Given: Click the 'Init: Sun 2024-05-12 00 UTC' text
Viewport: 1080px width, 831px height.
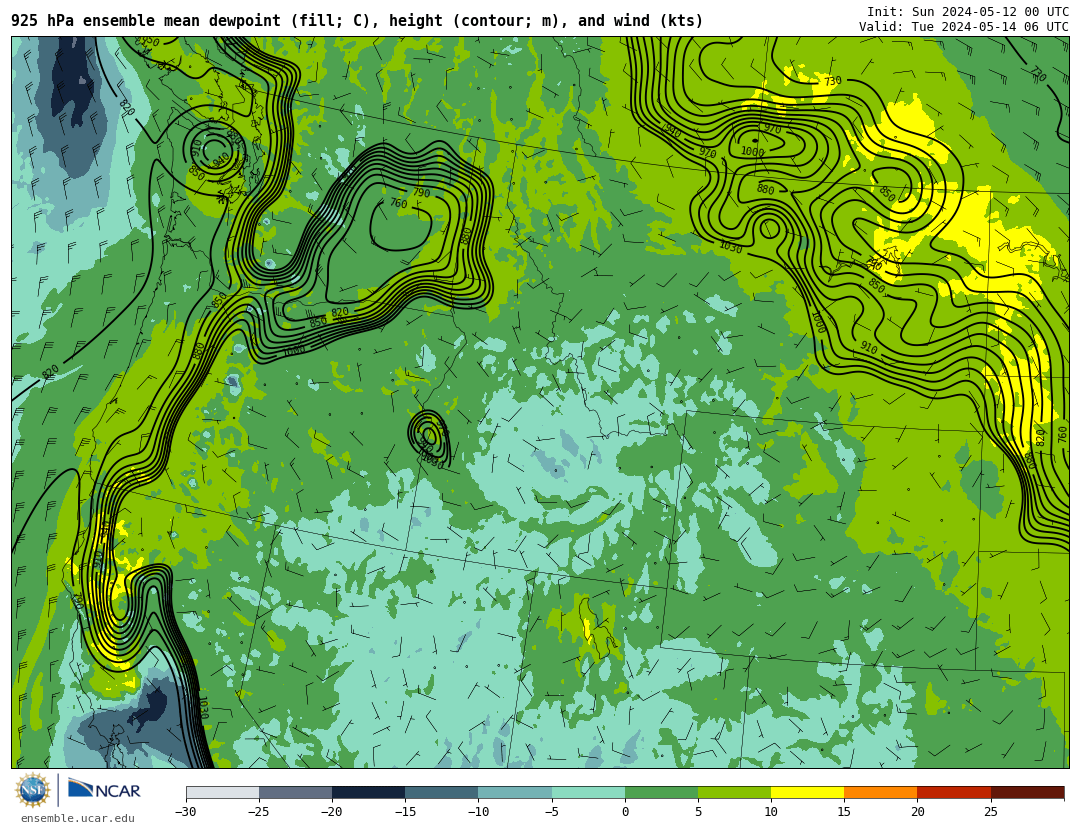Looking at the screenshot, I should tap(968, 12).
